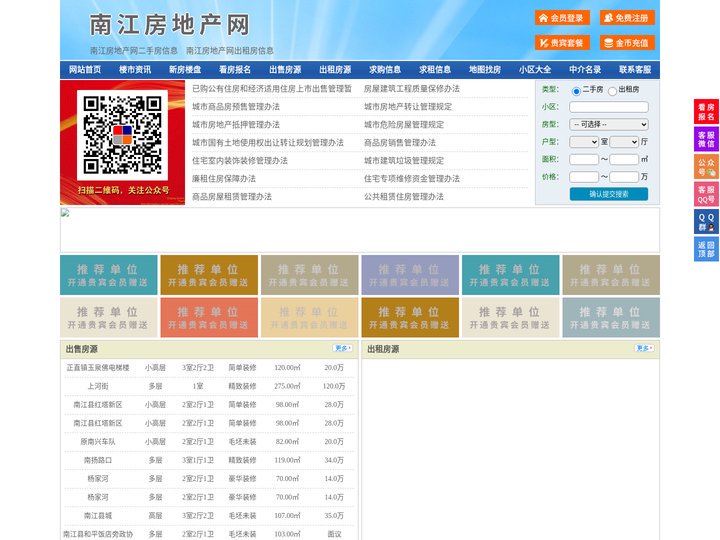Click the QR code image
Image resolution: width=720 pixels, height=540 pixels.
pos(122,135)
